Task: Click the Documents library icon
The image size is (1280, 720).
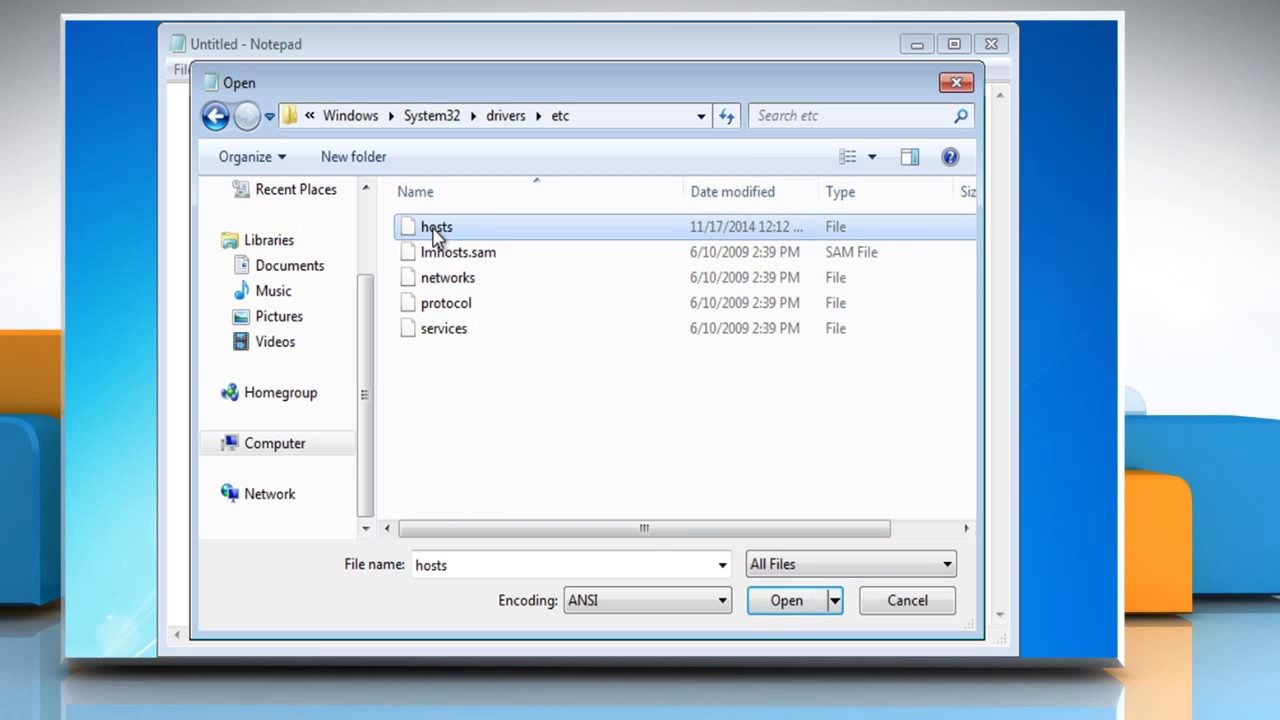Action: point(241,265)
